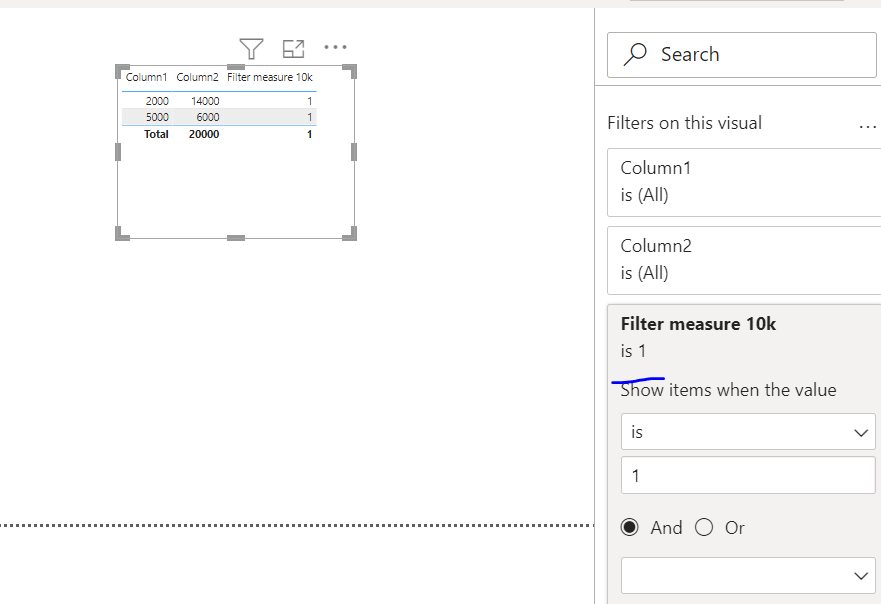The height and width of the screenshot is (604, 881).
Task: Click the filter icon above the table visual
Action: coord(251,49)
